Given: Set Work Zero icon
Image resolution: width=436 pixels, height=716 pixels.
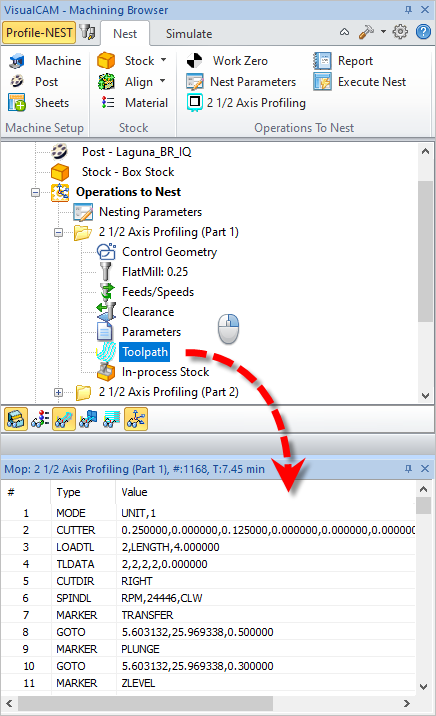Looking at the screenshot, I should (x=194, y=61).
